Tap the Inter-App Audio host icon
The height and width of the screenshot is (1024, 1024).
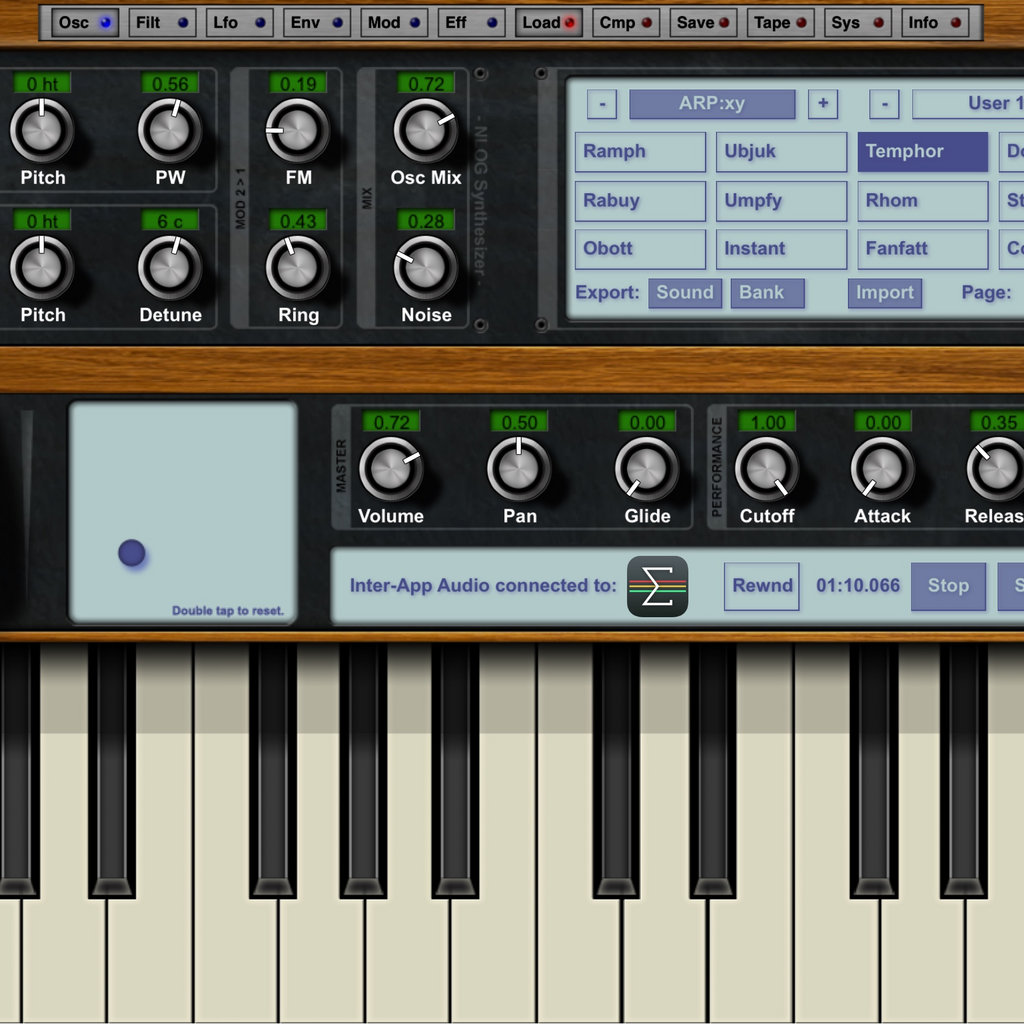click(x=657, y=586)
